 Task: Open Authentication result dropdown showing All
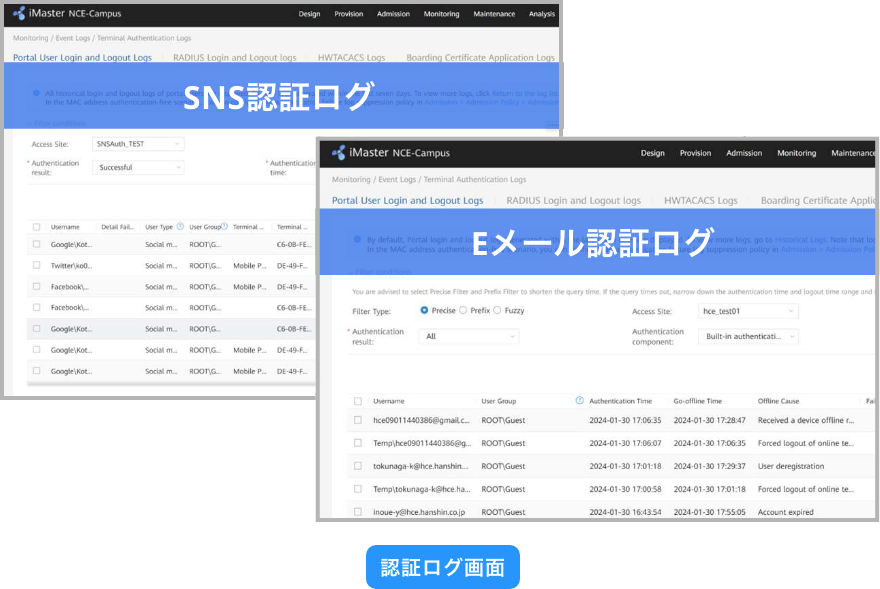(469, 336)
